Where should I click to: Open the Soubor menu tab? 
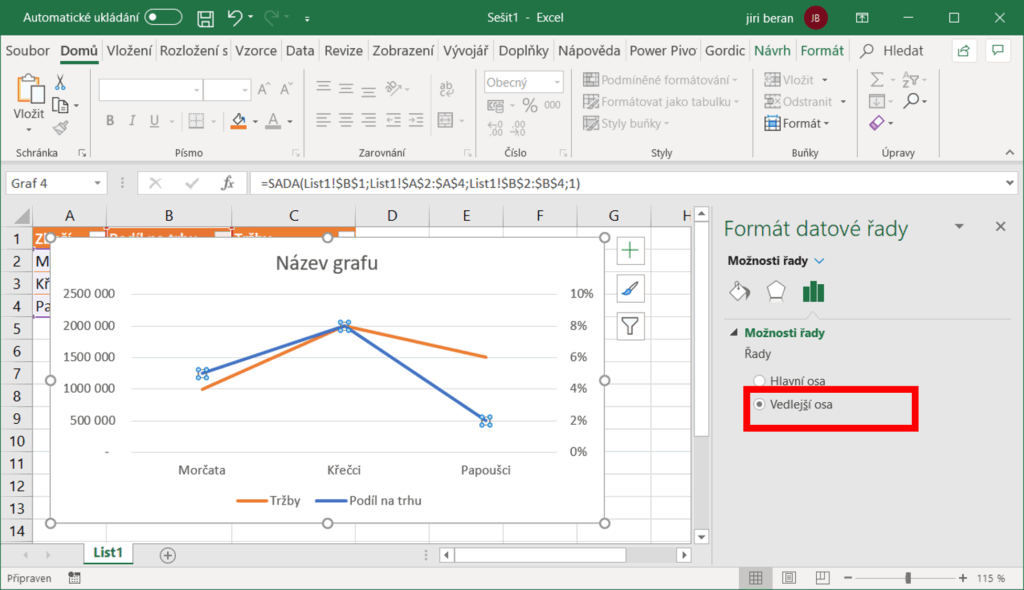tap(30, 51)
